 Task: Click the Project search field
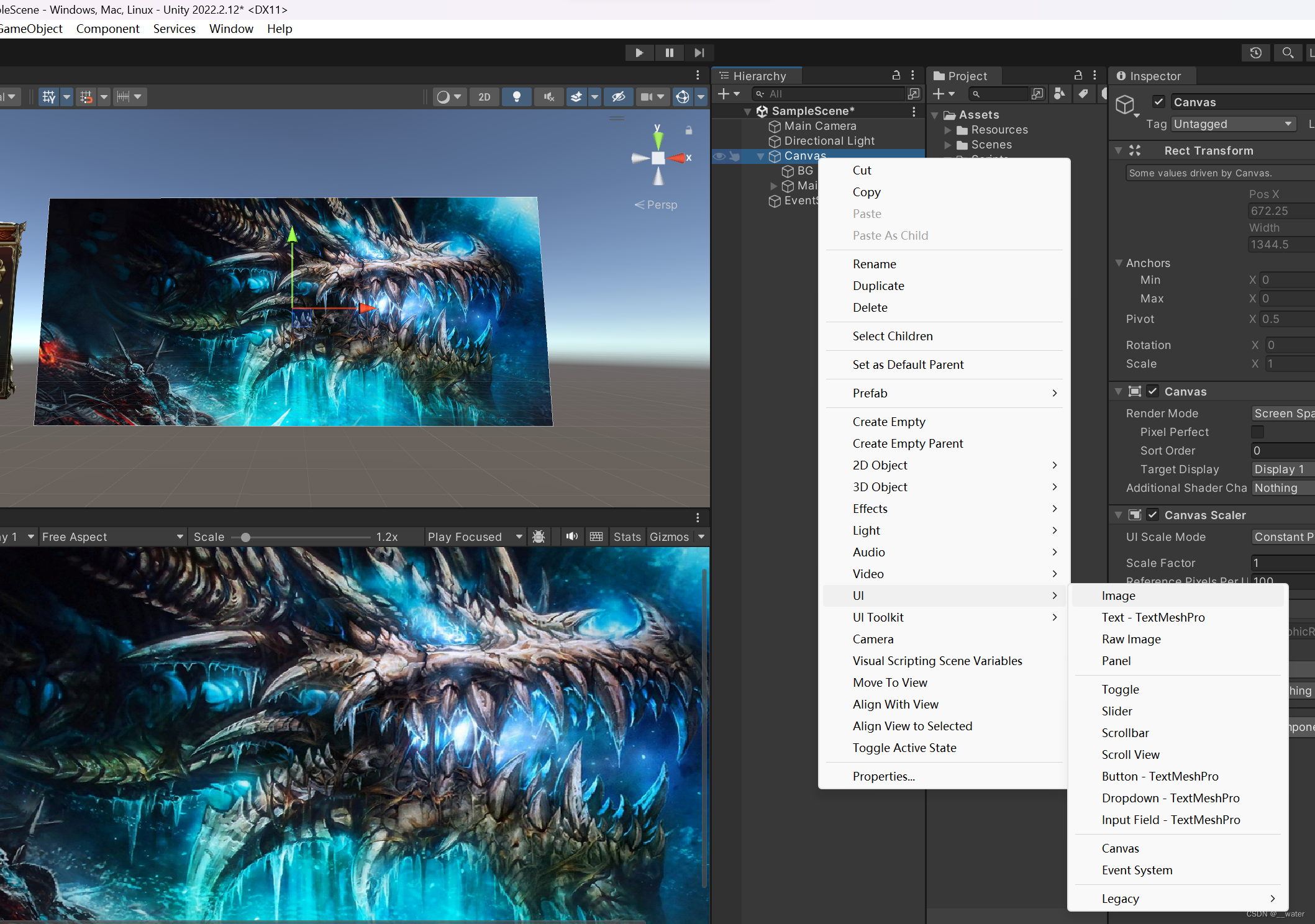998,94
